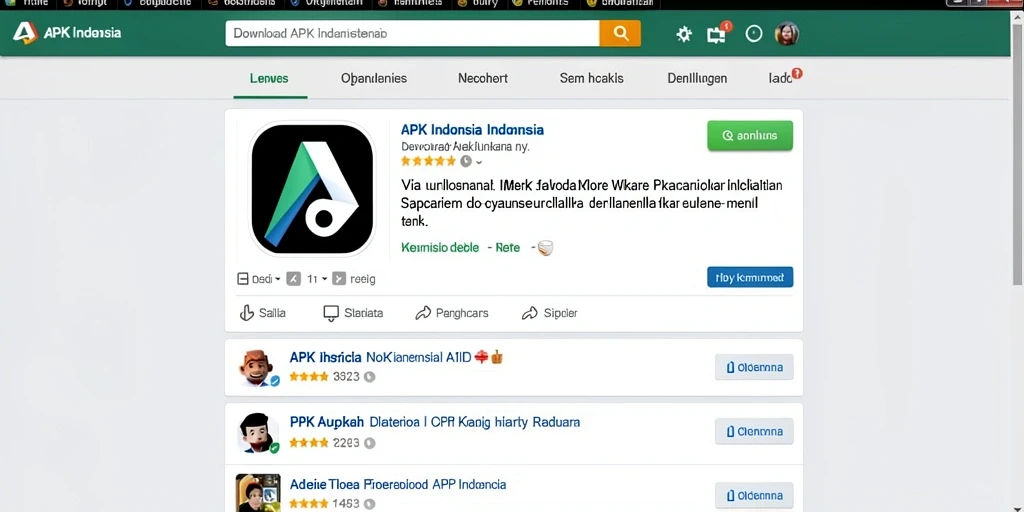Open the 'Rete' green link
1024x512 pixels.
click(x=507, y=248)
